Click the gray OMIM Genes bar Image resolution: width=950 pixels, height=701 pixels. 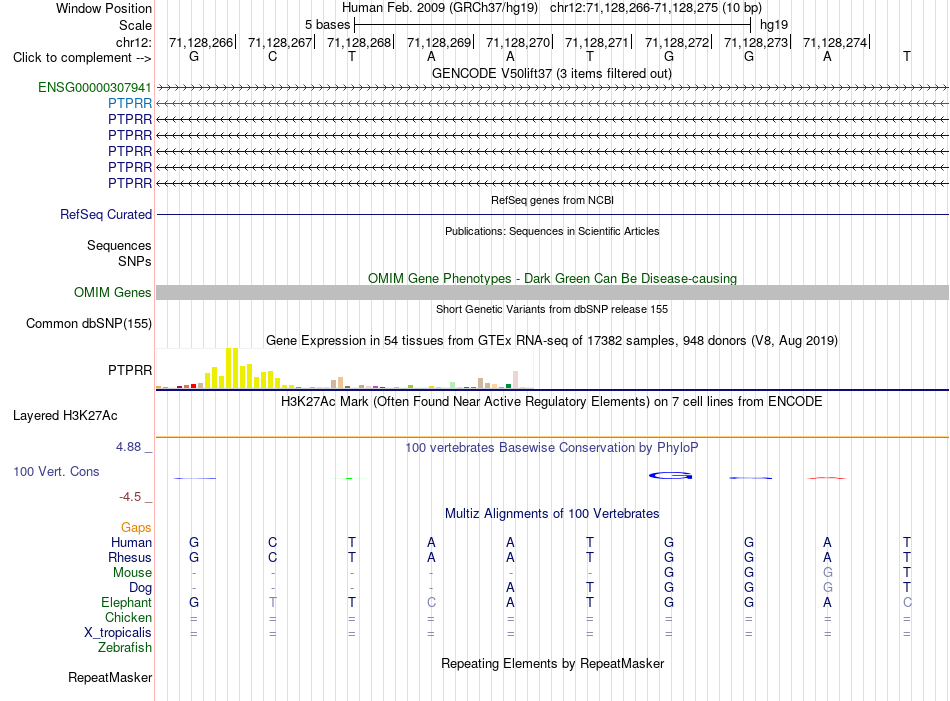point(552,293)
